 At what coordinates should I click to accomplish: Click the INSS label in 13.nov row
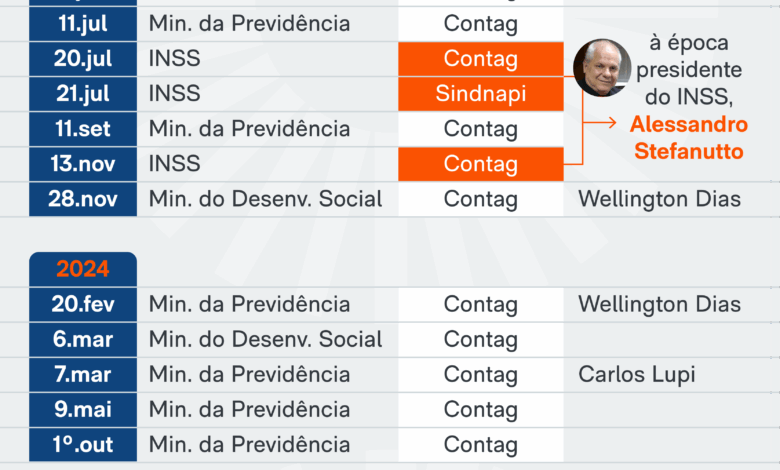pos(175,164)
